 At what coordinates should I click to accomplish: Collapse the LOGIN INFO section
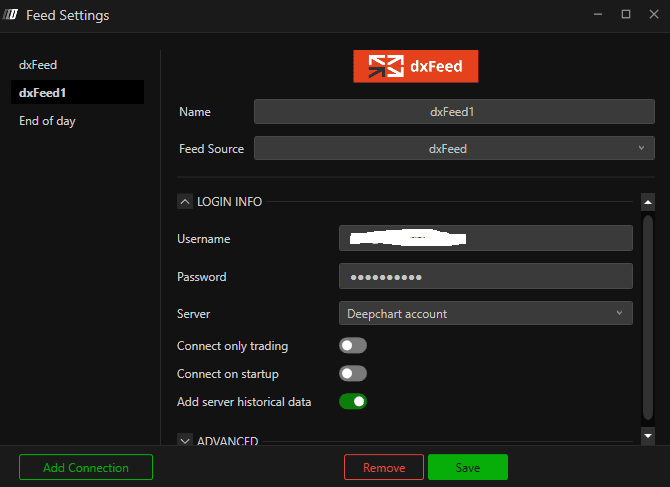click(x=185, y=202)
